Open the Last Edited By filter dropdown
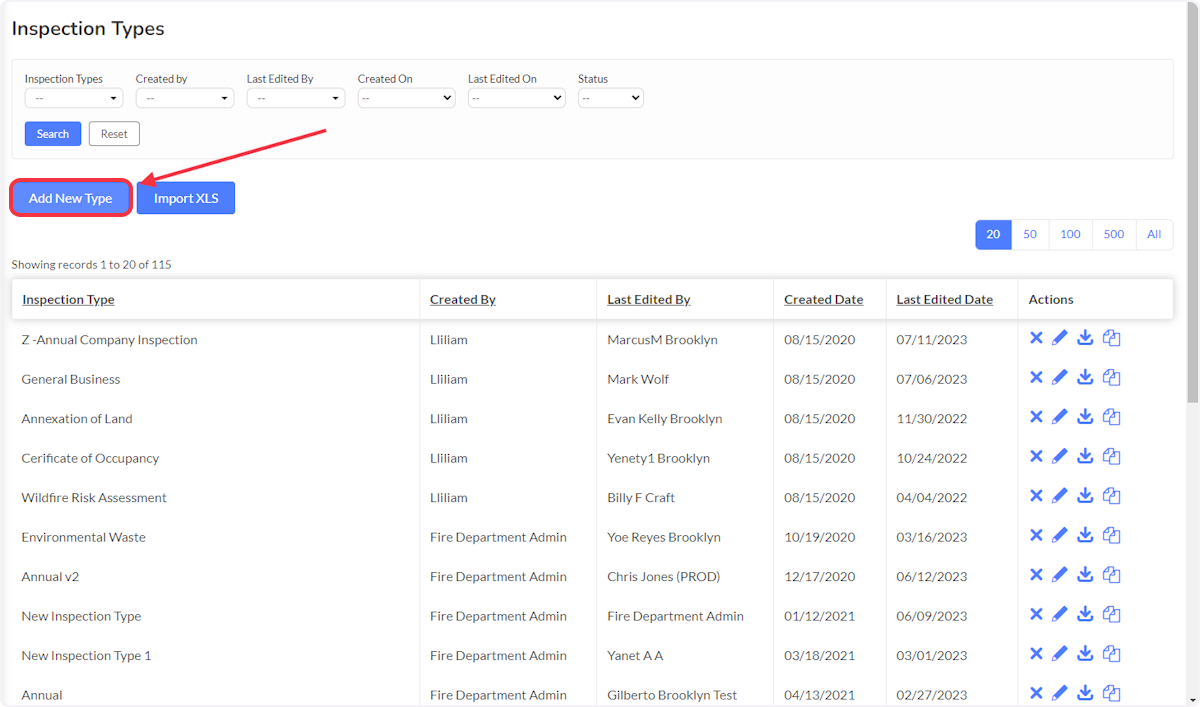This screenshot has width=1200, height=707. [x=296, y=98]
